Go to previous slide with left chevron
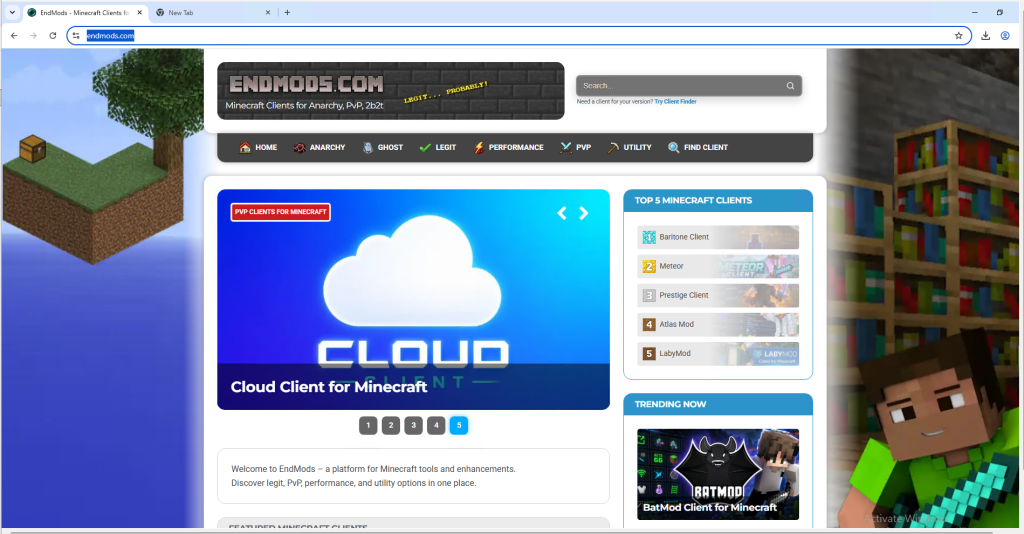Viewport: 1024px width, 534px height. (x=562, y=213)
